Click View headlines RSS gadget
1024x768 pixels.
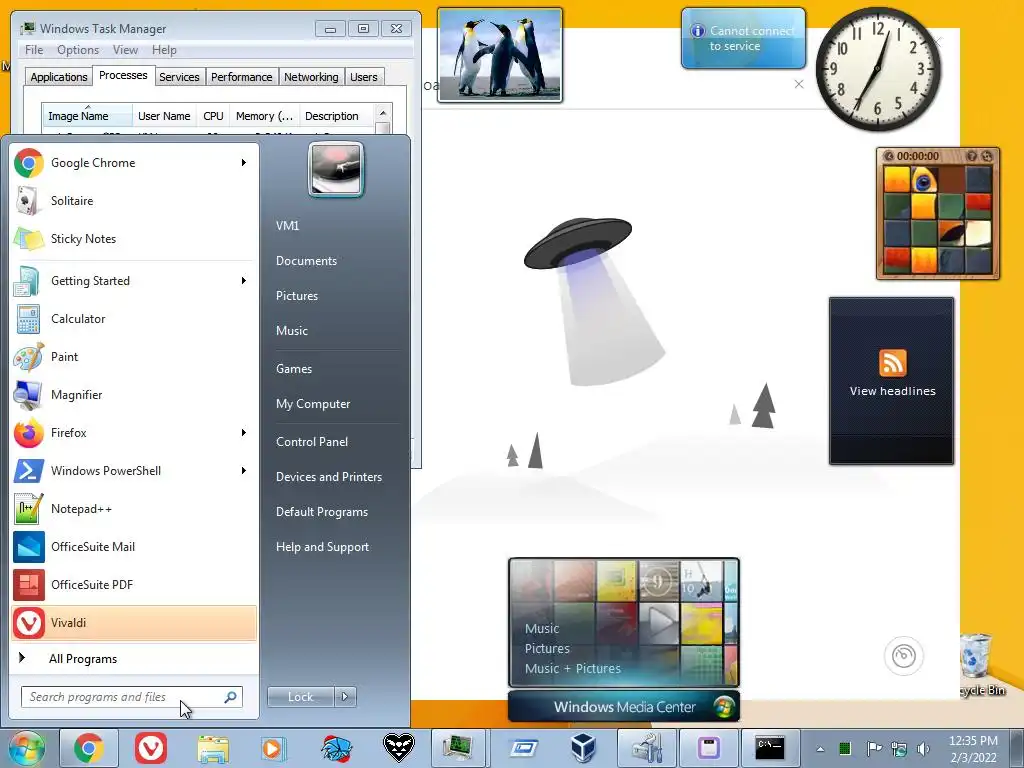(x=891, y=381)
